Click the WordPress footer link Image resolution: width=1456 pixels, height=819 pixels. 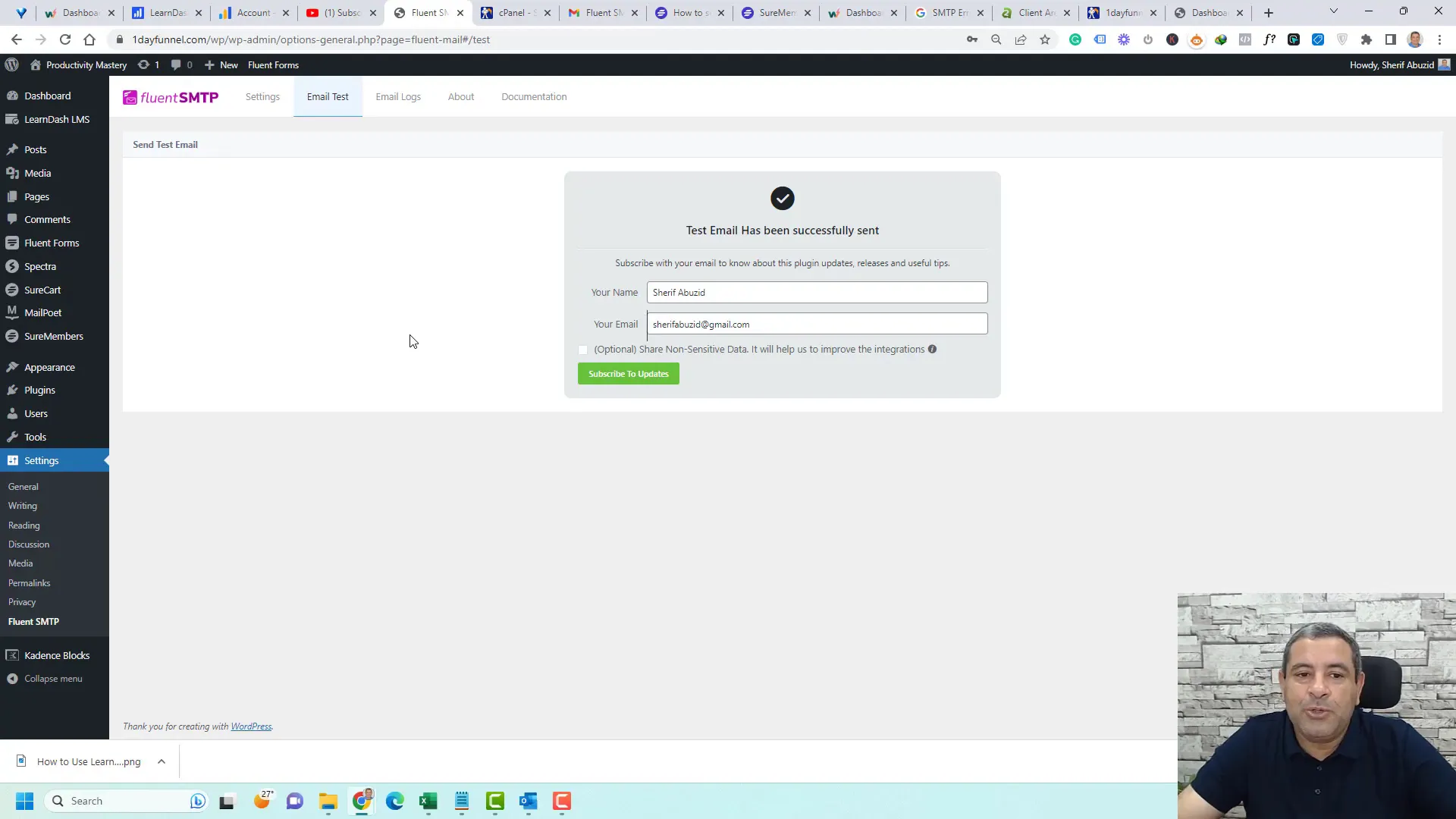tap(251, 726)
